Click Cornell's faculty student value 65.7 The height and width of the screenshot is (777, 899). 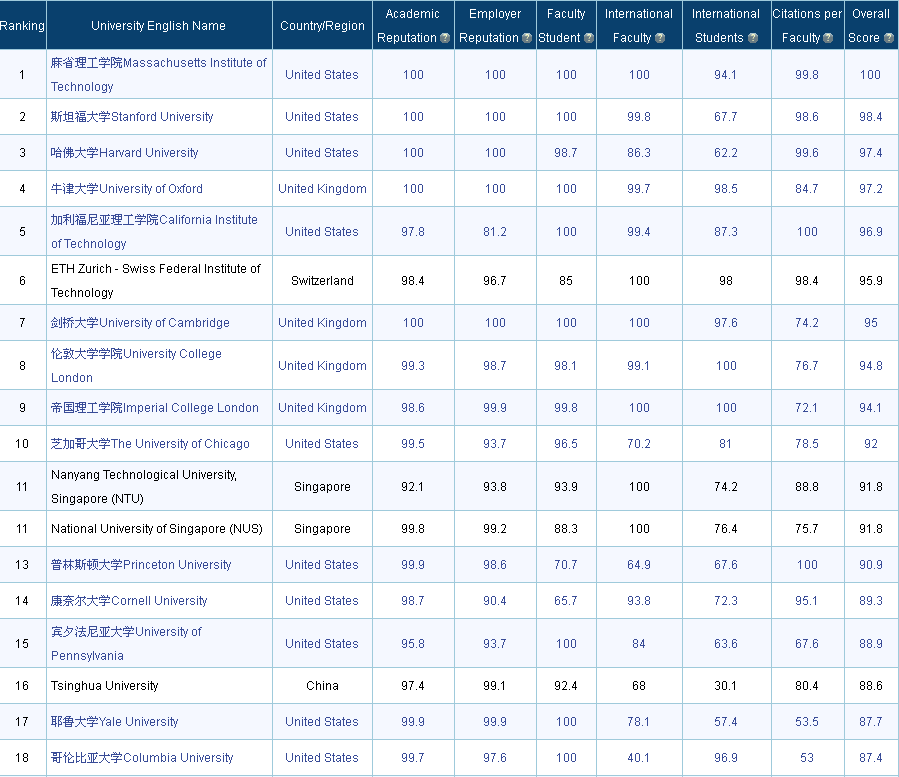pos(566,601)
